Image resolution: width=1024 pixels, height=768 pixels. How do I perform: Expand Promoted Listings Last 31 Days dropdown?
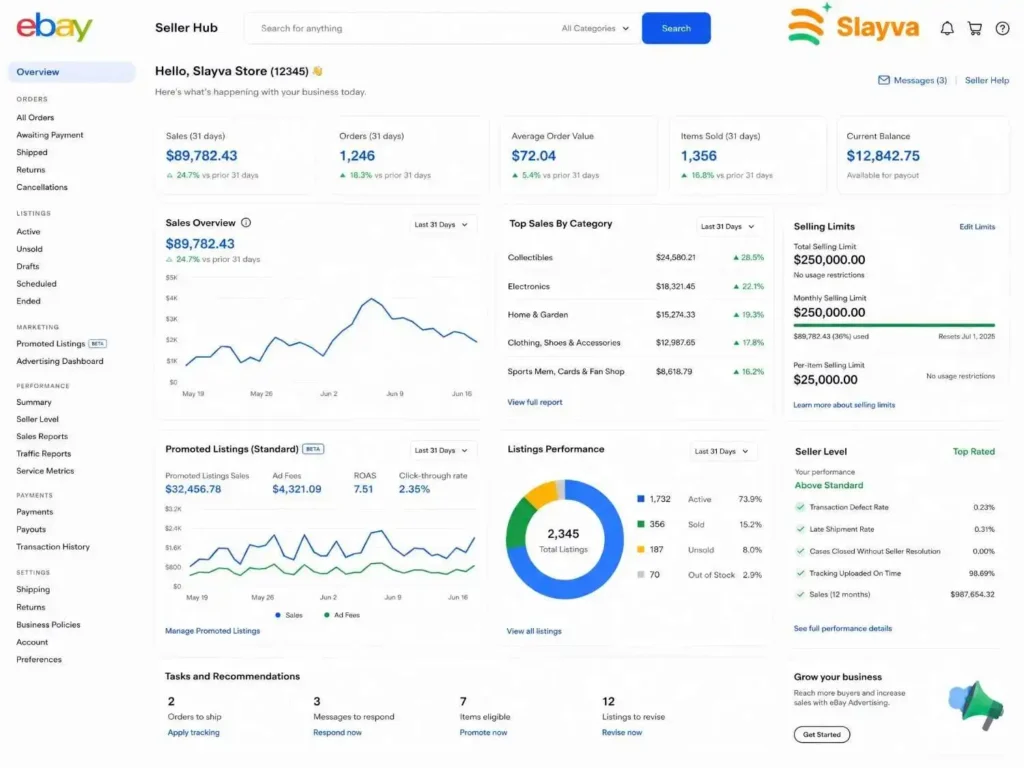(x=441, y=450)
